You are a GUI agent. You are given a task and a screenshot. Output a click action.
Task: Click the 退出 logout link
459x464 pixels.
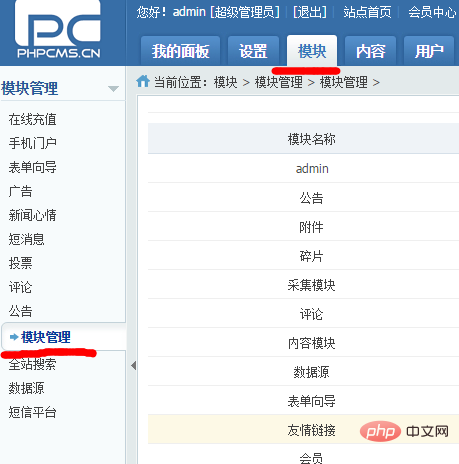310,12
